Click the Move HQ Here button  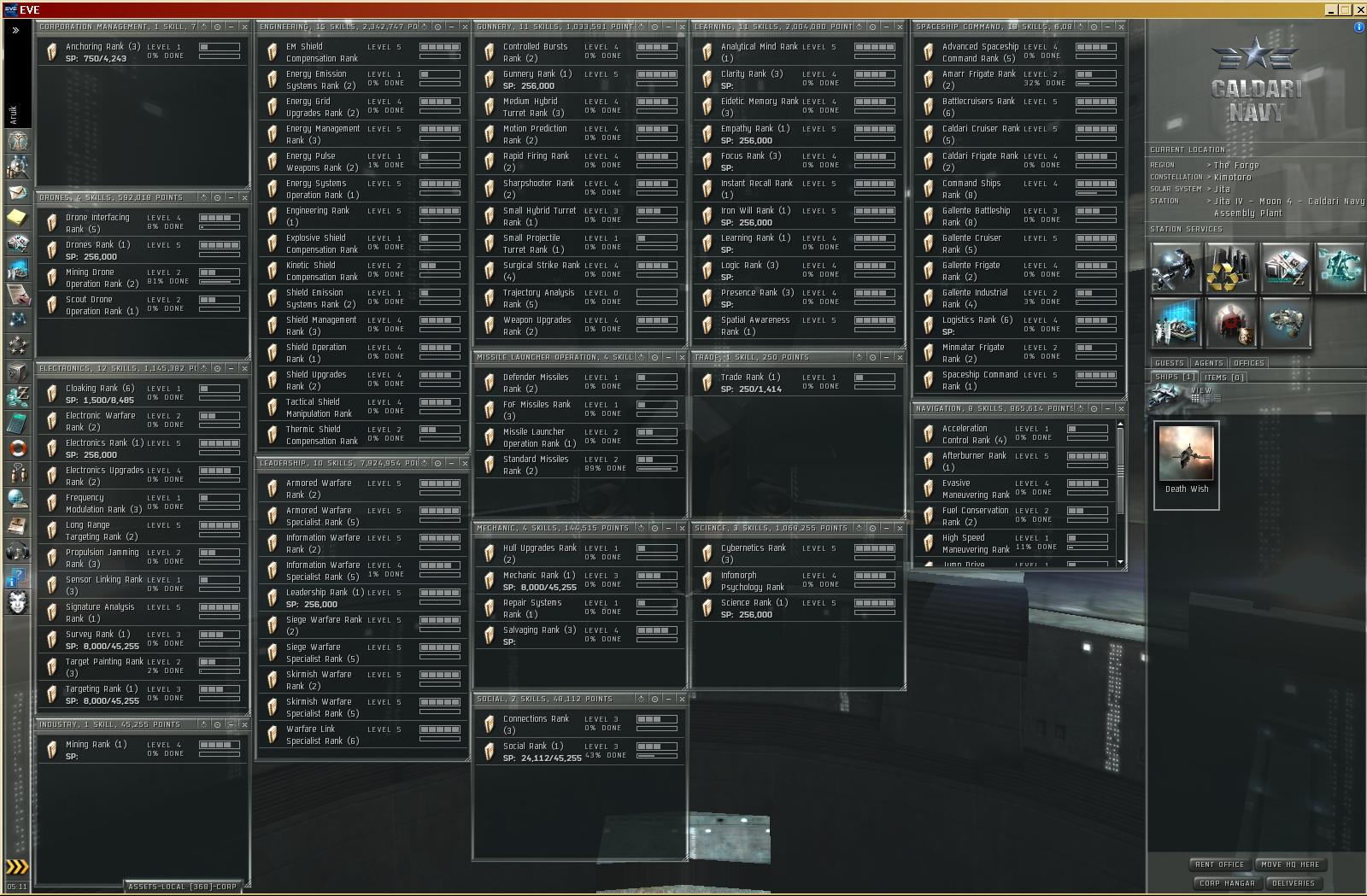click(1290, 864)
